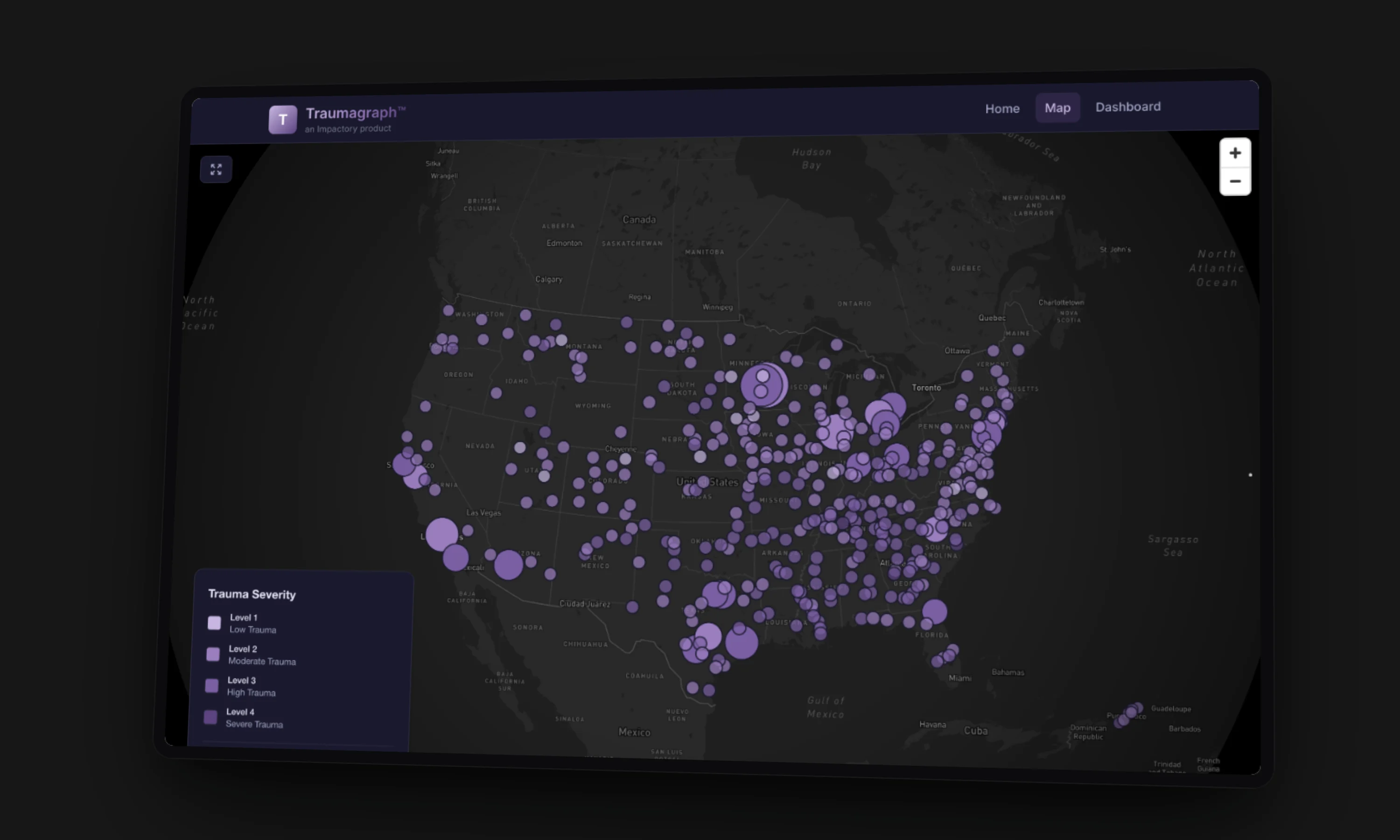
Task: Click the 'Canada' map label
Action: click(639, 220)
